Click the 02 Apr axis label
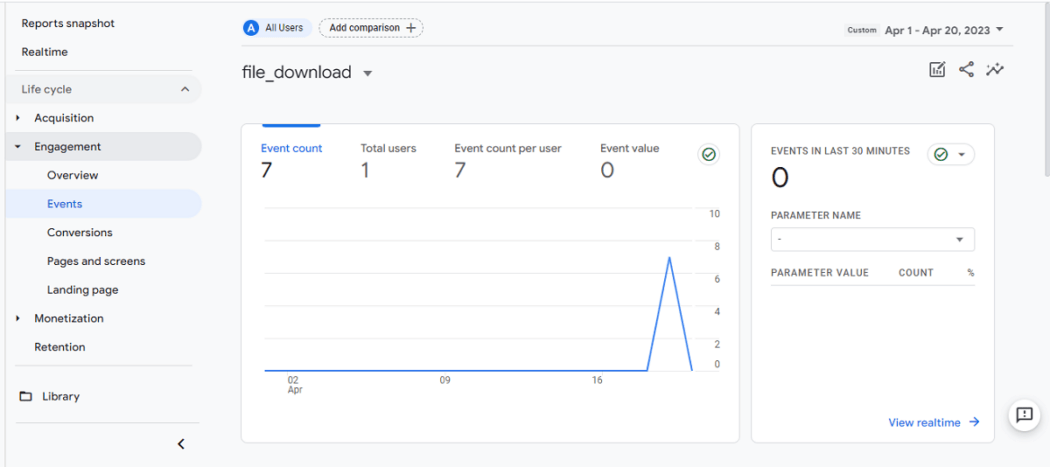 point(295,385)
